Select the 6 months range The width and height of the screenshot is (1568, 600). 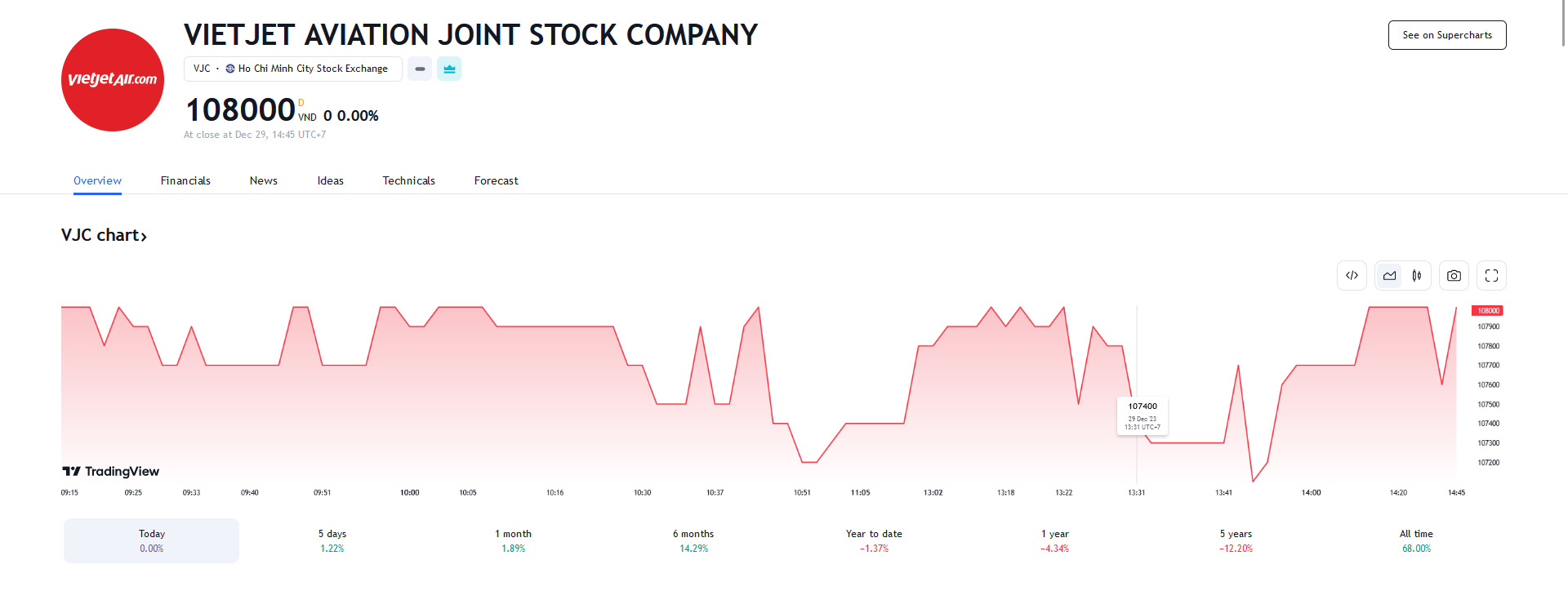click(693, 540)
